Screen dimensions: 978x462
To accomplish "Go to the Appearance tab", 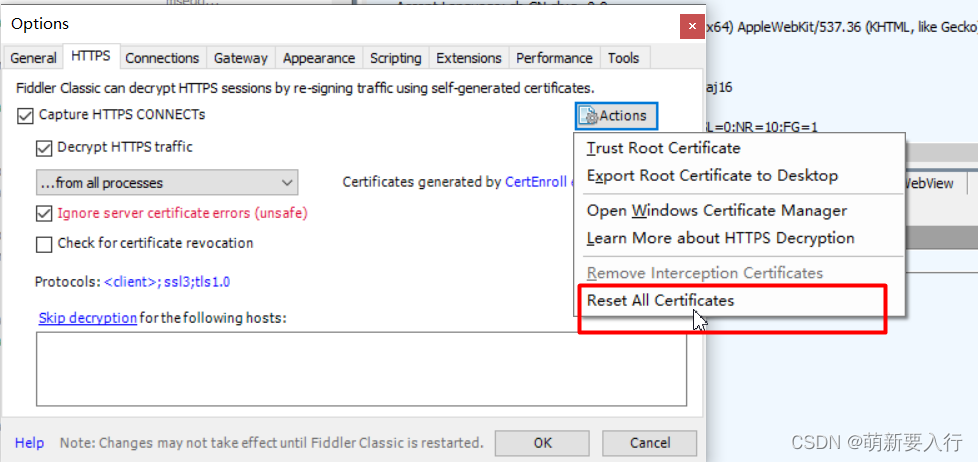I will pyautogui.click(x=318, y=58).
